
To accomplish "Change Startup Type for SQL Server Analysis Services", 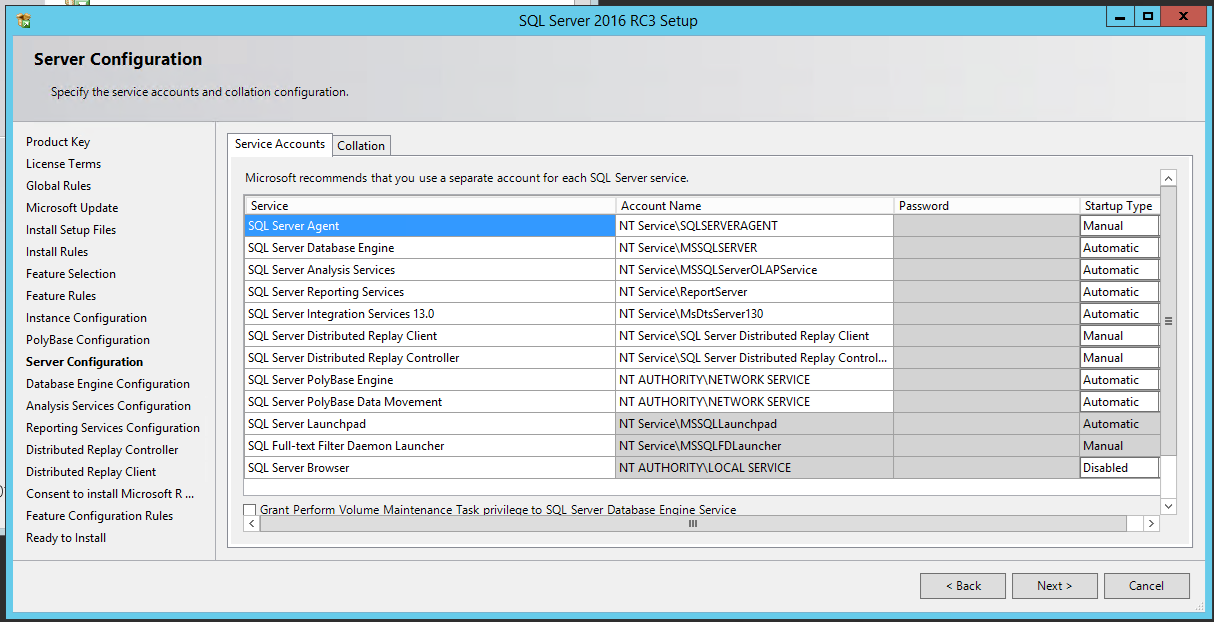I will point(1119,270).
